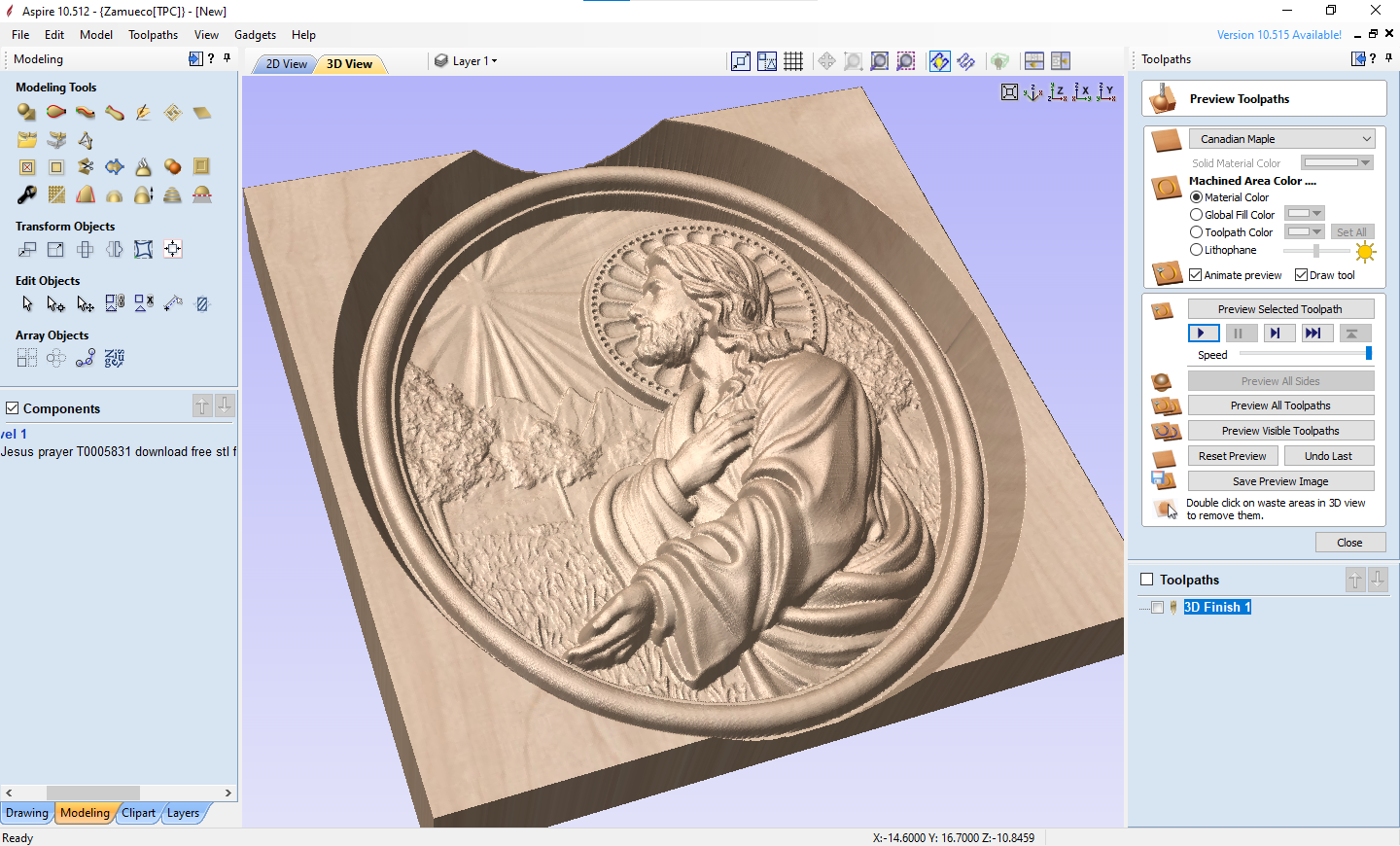Viewport: 1400px width, 846px height.
Task: Click the Create Shape modeling tool icon
Action: tap(26, 113)
